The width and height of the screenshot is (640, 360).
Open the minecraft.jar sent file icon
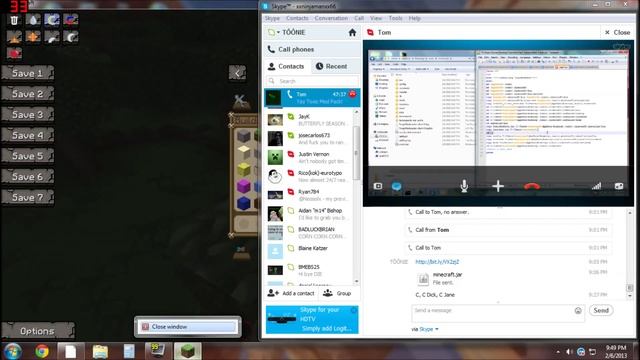click(x=423, y=280)
